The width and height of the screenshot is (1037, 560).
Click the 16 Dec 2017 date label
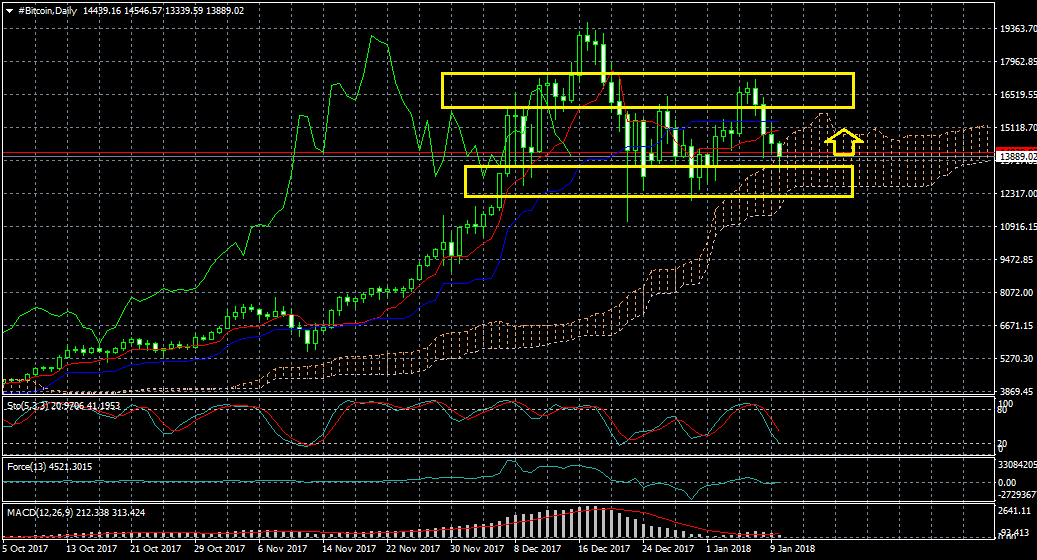tap(601, 549)
